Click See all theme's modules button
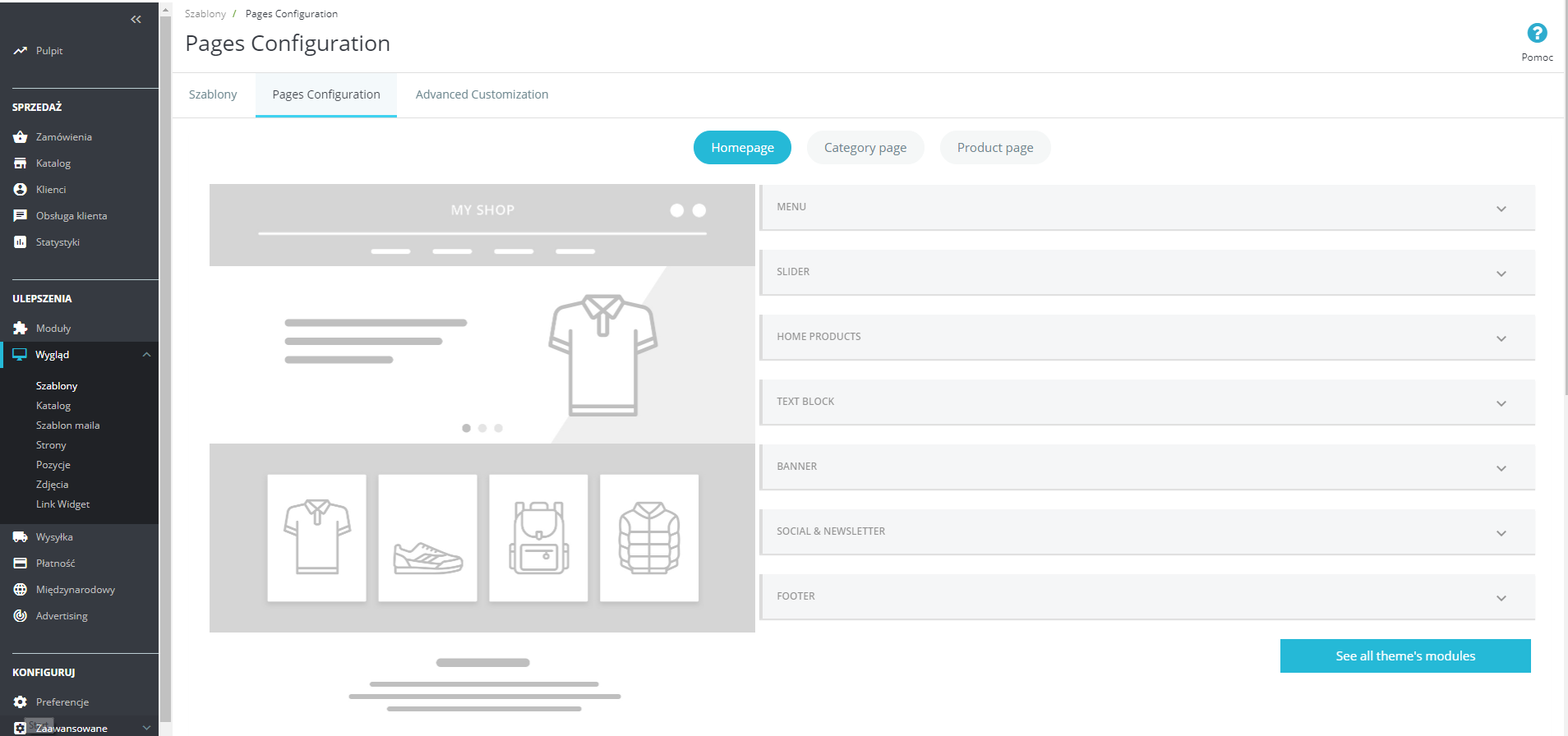1568x736 pixels. 1405,656
